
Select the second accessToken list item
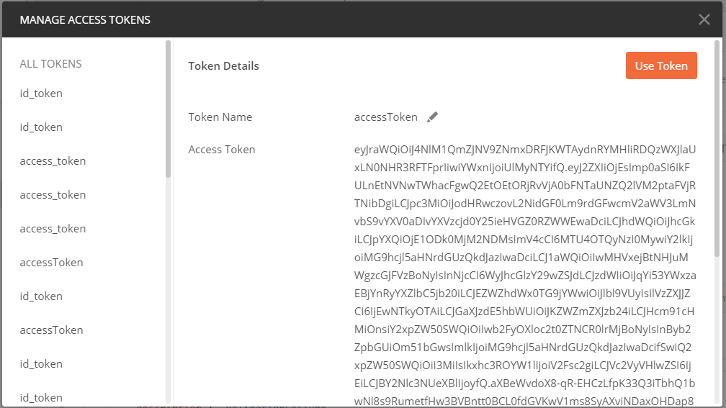click(51, 329)
